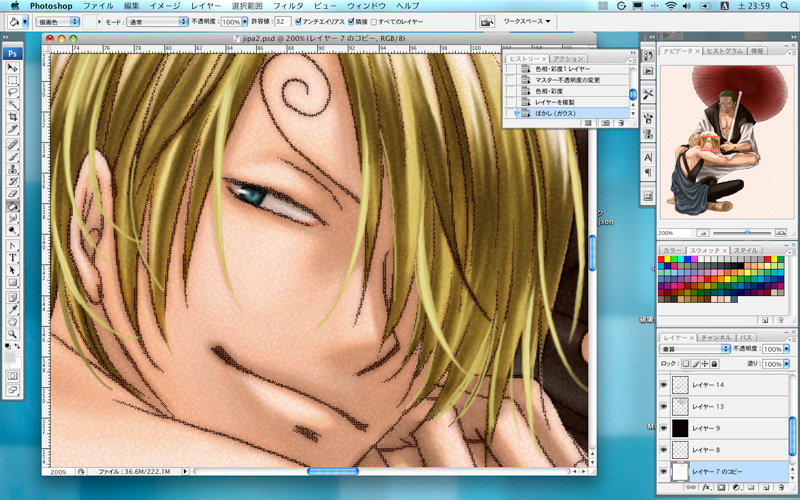Select the Paint Bucket tool in toolbox
This screenshot has height=500, width=800.
click(12, 206)
